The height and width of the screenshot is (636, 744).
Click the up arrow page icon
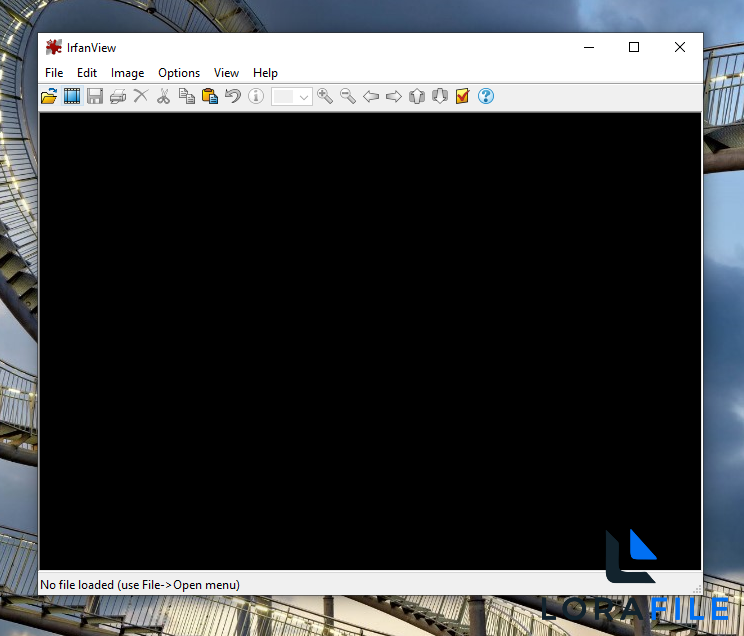[417, 96]
